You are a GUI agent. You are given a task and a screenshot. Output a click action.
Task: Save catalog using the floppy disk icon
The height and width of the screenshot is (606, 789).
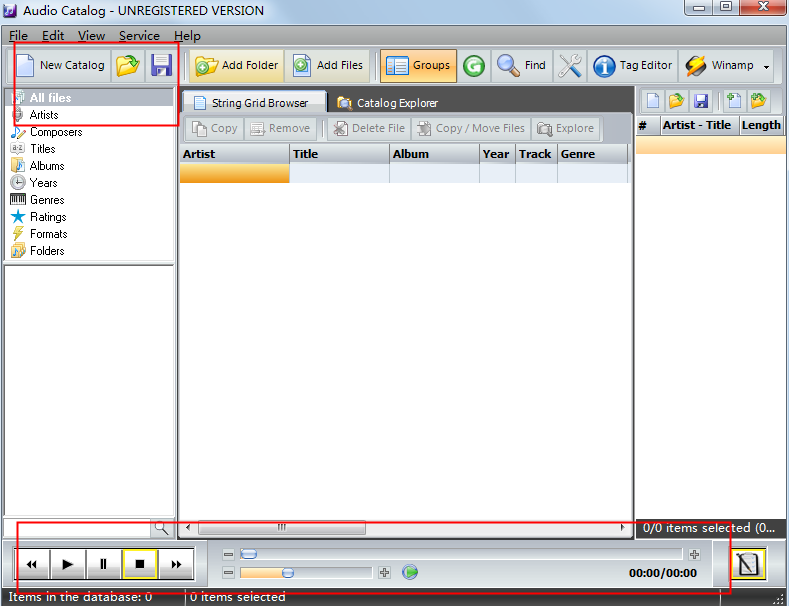coord(161,65)
